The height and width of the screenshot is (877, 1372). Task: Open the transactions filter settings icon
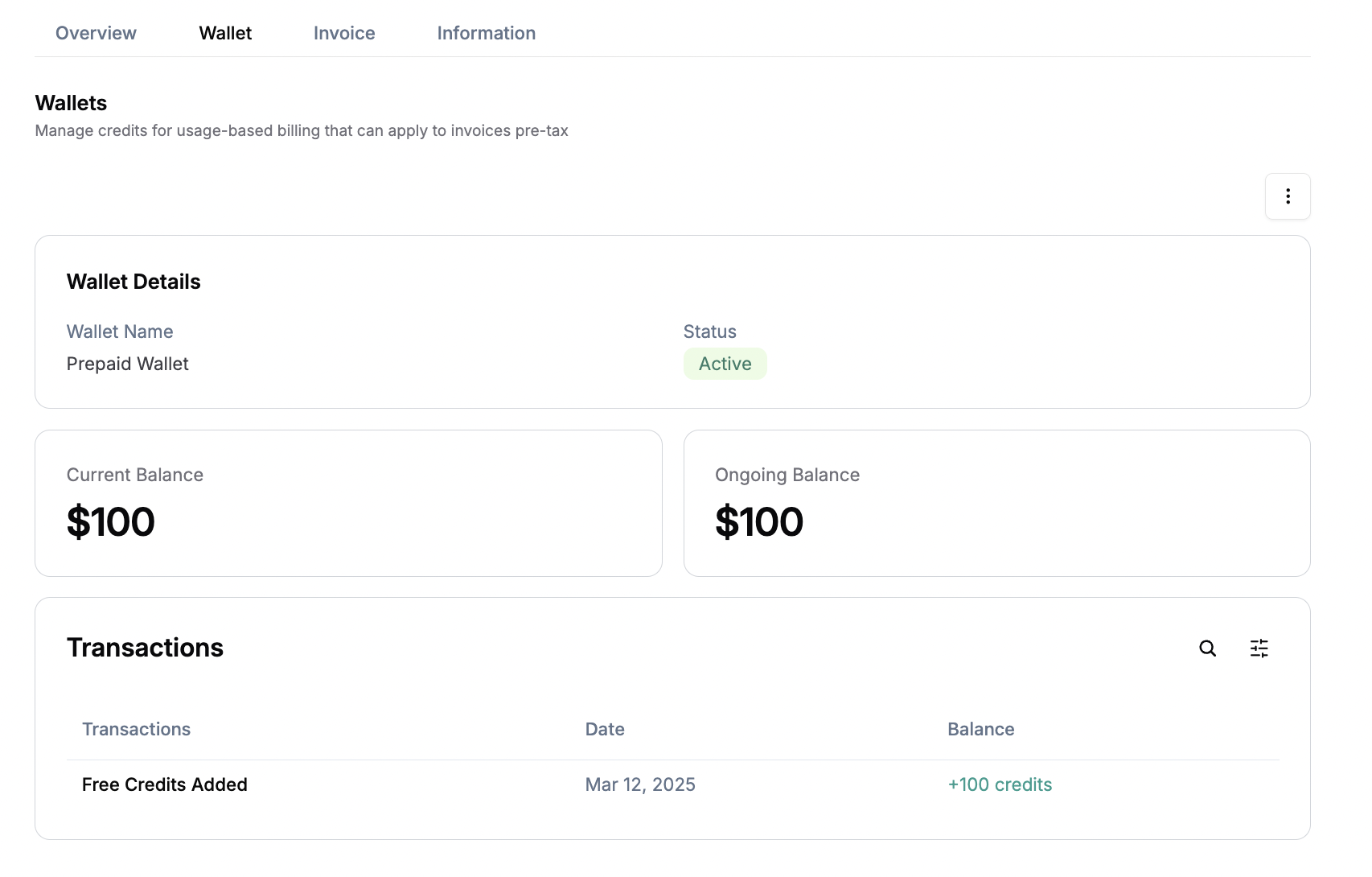click(1259, 648)
